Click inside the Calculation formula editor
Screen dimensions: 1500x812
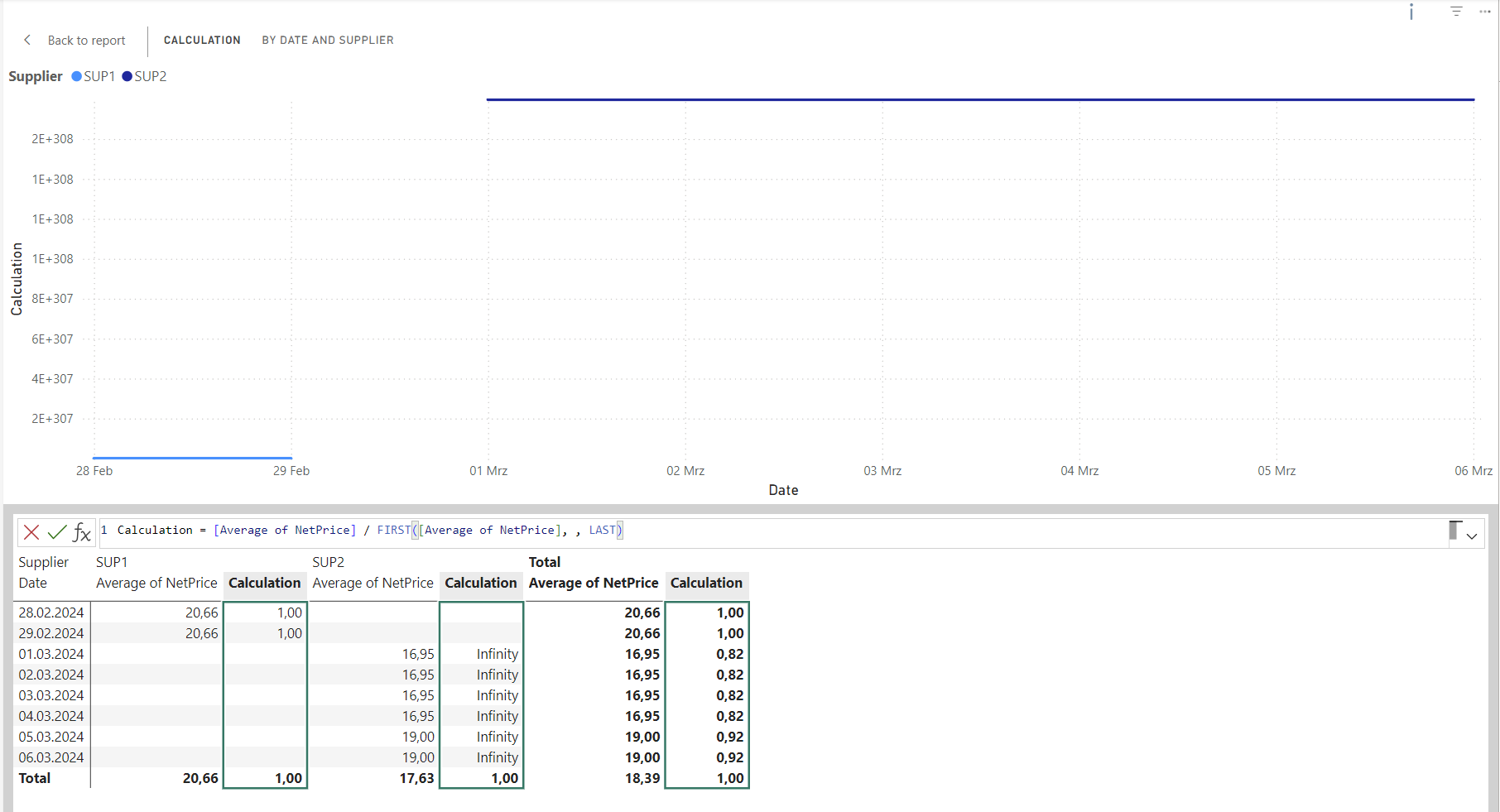click(772, 532)
